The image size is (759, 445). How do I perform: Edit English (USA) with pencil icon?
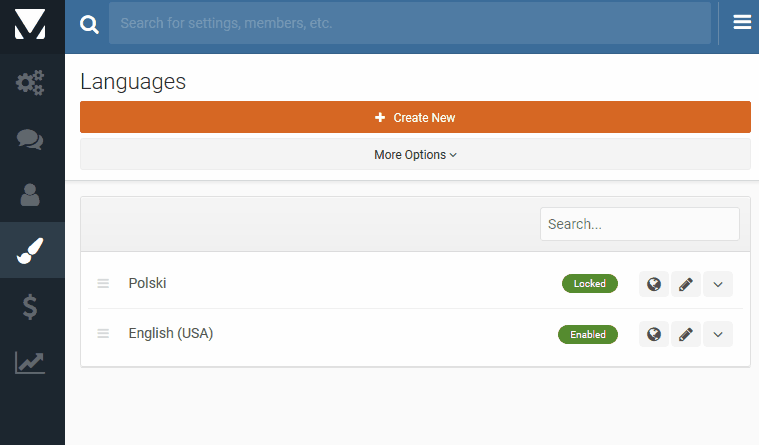[685, 334]
